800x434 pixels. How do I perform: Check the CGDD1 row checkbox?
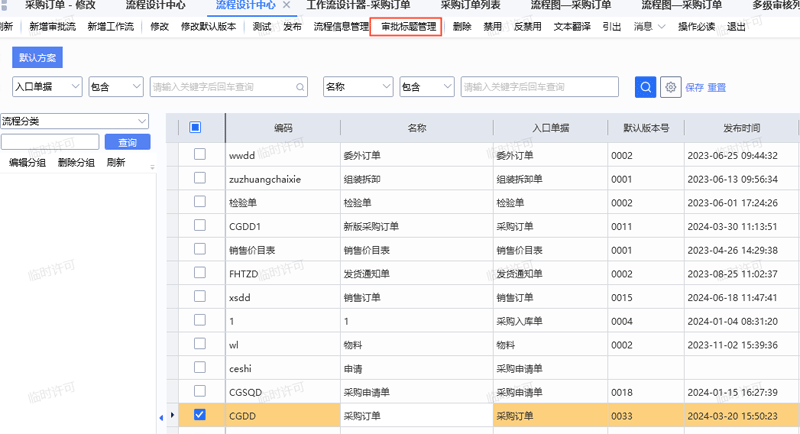(x=200, y=225)
